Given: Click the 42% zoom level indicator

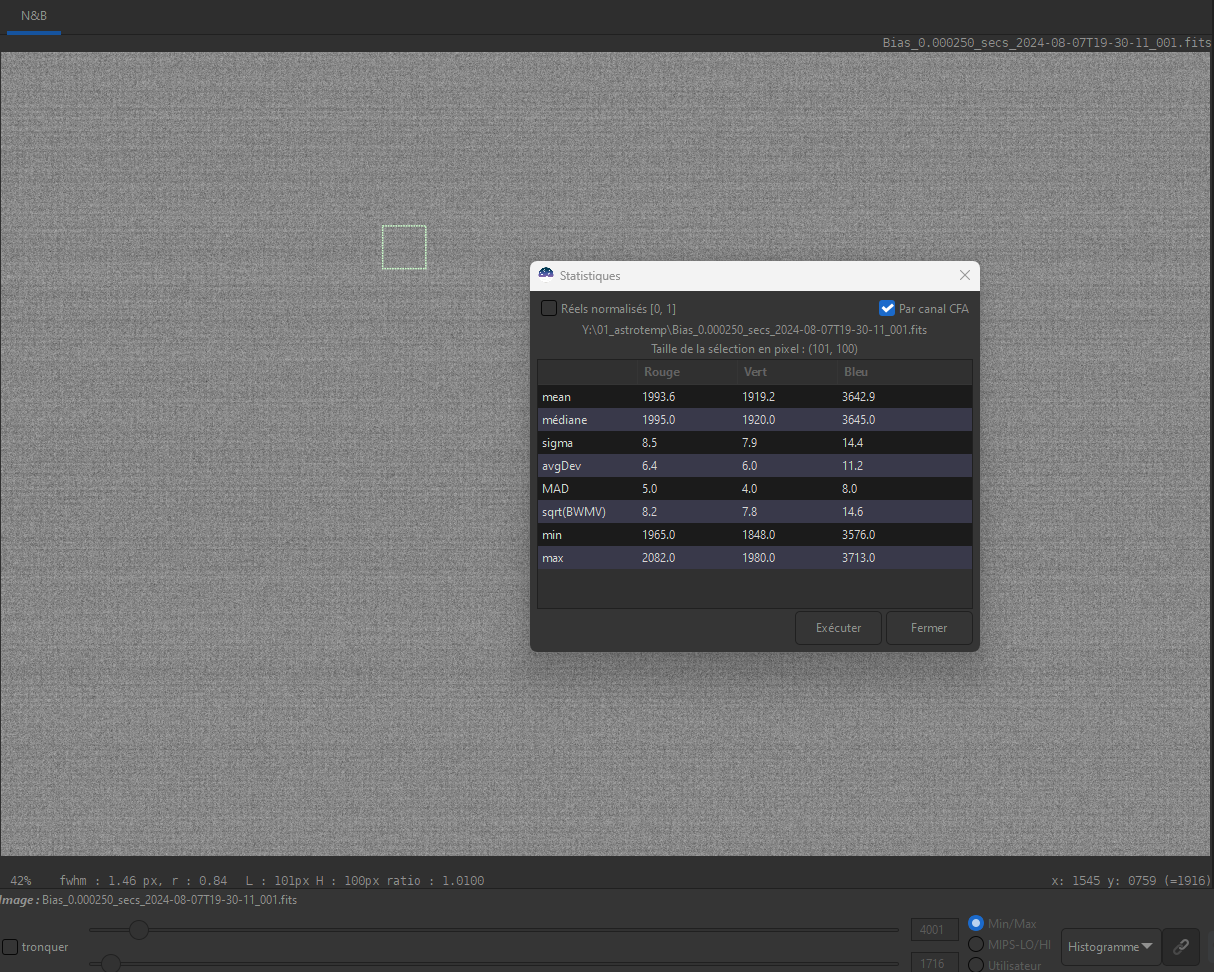Looking at the screenshot, I should click(20, 881).
